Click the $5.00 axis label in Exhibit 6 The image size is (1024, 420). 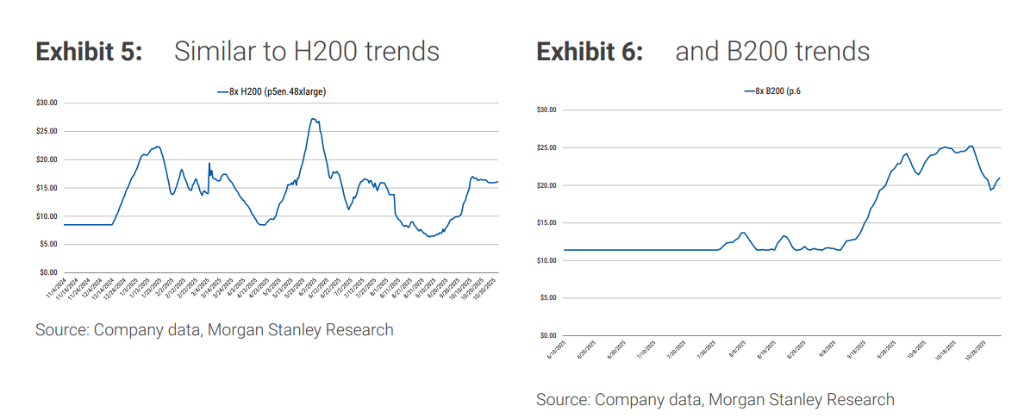pos(549,298)
